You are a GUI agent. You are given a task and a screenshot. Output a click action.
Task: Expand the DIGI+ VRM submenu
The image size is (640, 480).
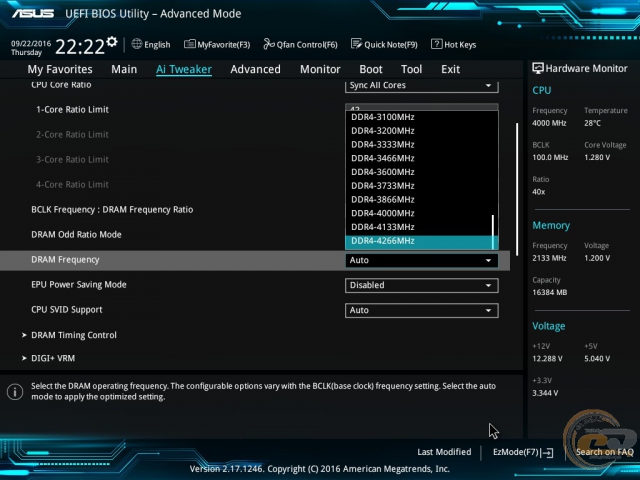pos(53,358)
